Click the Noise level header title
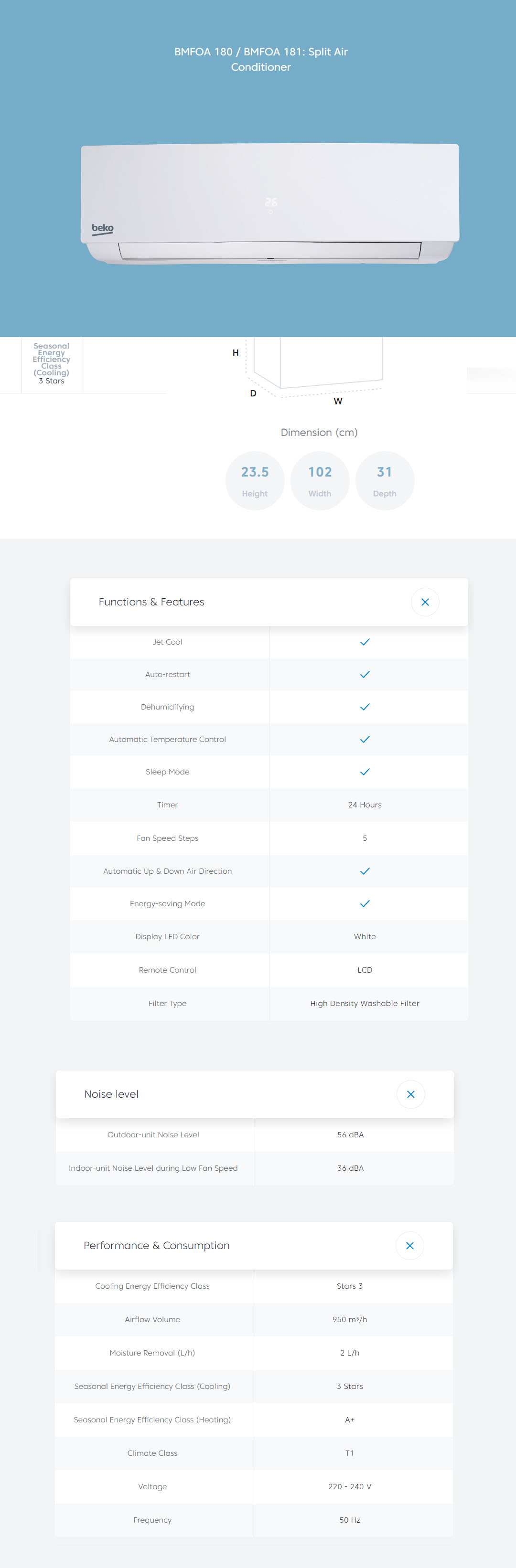The width and height of the screenshot is (516, 1568). coord(111,1094)
